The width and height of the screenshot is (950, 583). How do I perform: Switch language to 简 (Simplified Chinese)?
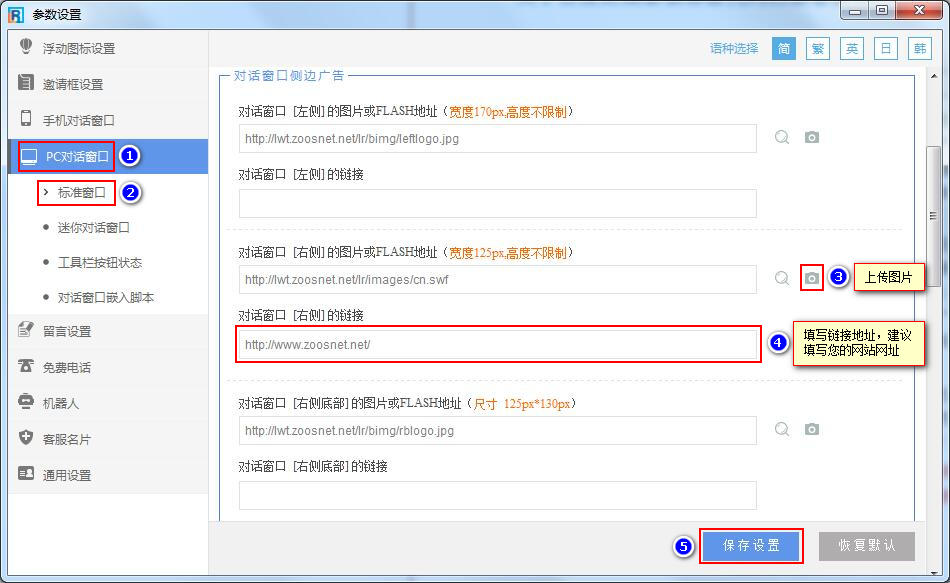point(783,48)
